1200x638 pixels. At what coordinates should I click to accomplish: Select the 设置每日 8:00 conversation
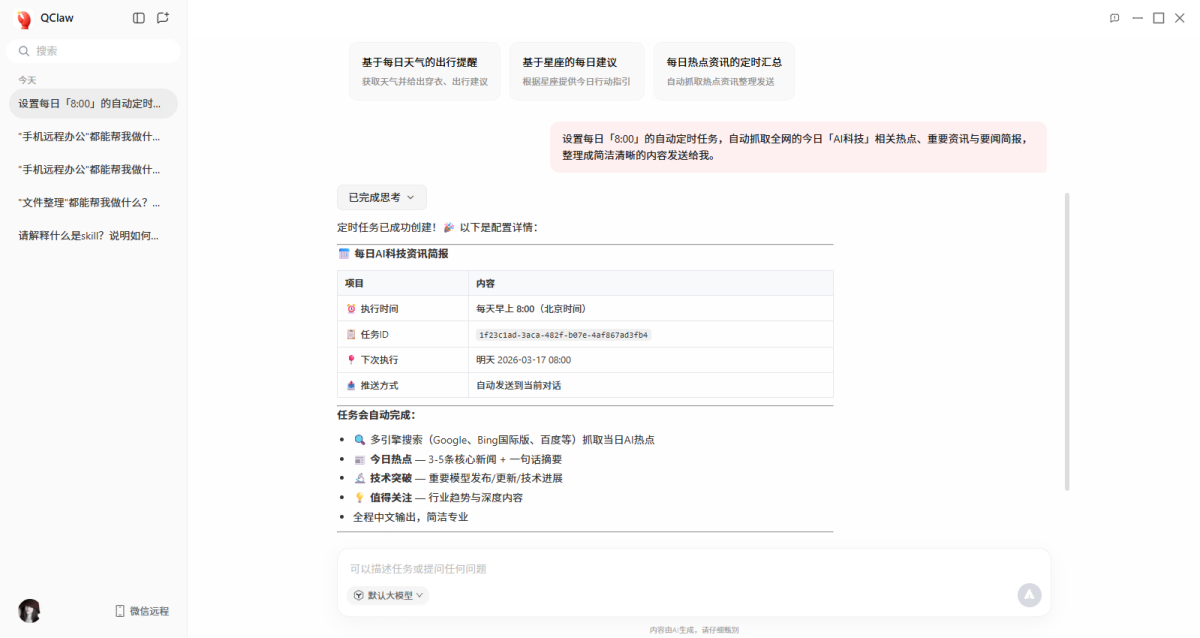click(89, 103)
